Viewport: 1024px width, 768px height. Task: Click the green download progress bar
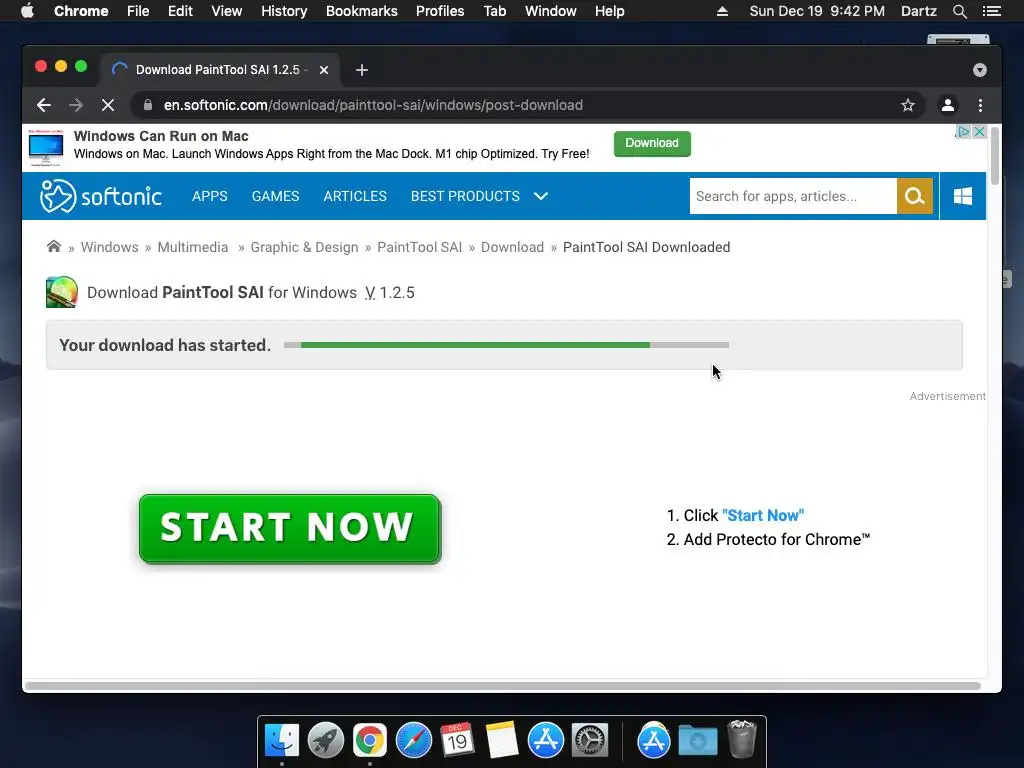506,345
